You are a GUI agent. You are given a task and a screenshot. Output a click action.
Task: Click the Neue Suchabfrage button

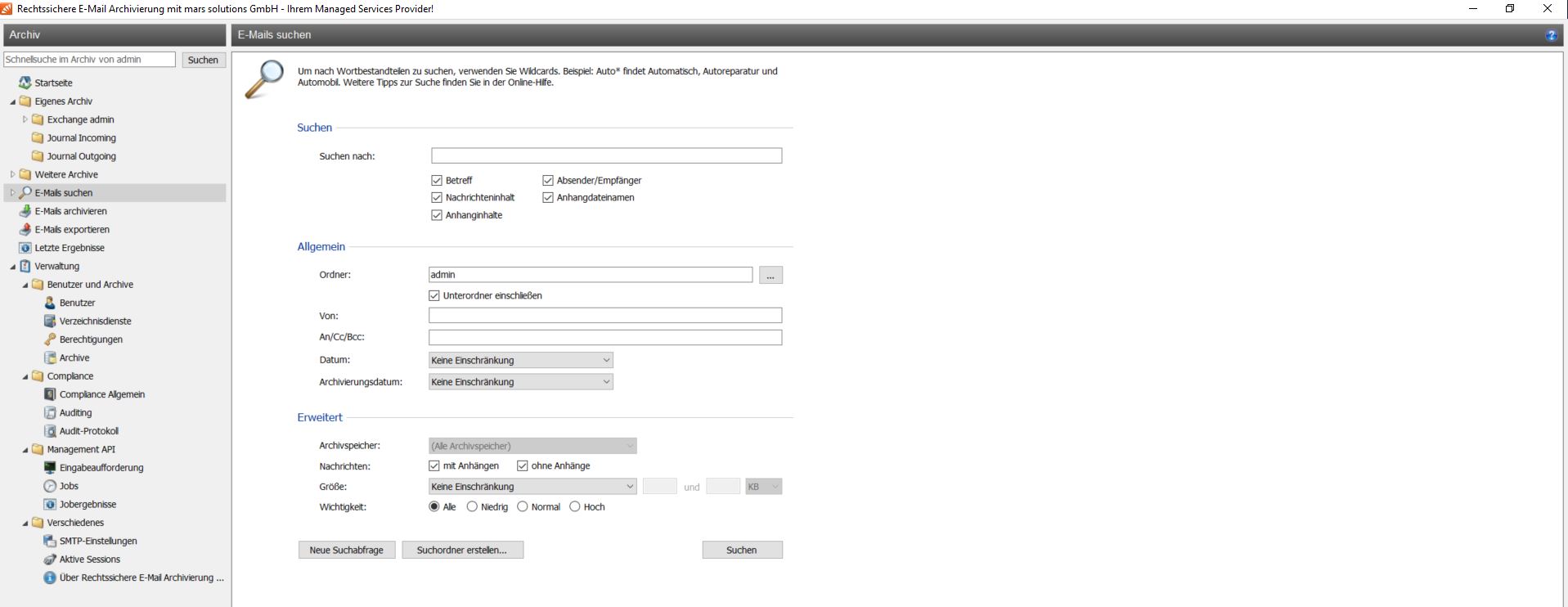pyautogui.click(x=346, y=551)
